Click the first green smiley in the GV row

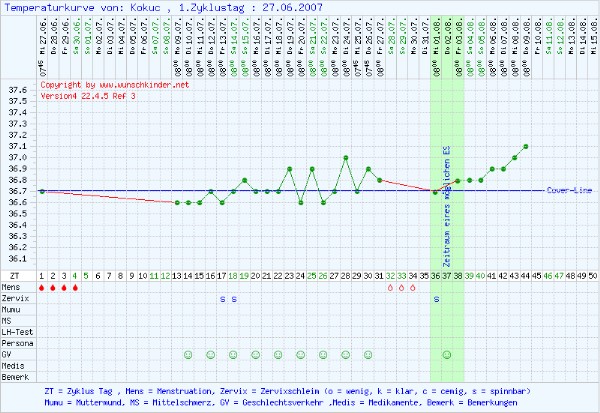tap(187, 355)
